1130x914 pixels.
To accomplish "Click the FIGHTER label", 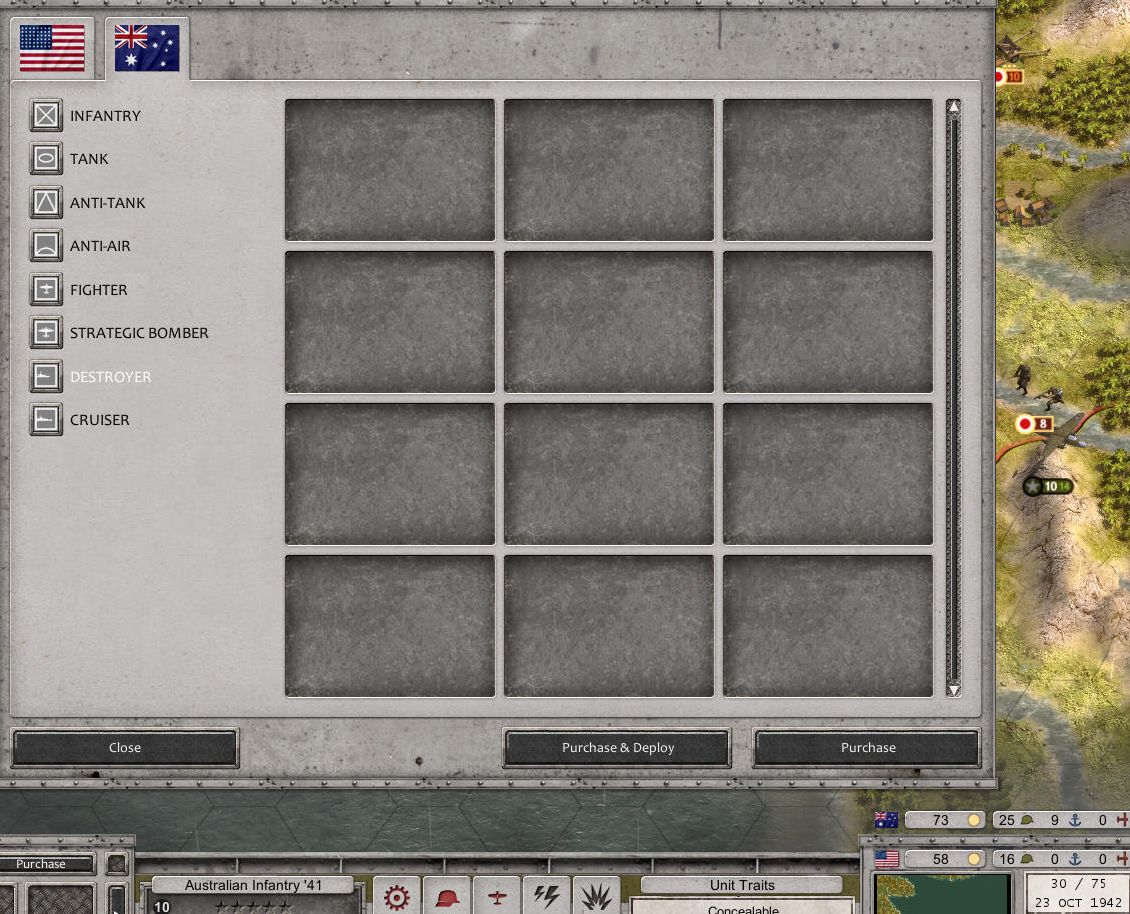I will [99, 290].
